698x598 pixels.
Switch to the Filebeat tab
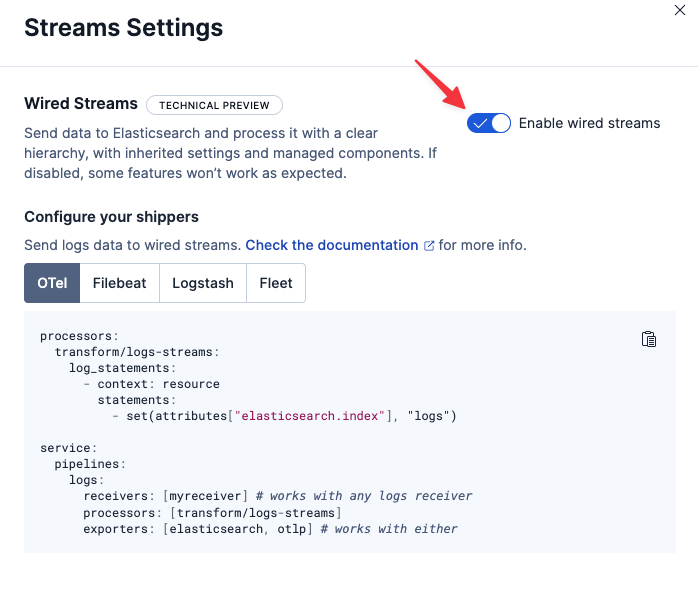point(119,283)
